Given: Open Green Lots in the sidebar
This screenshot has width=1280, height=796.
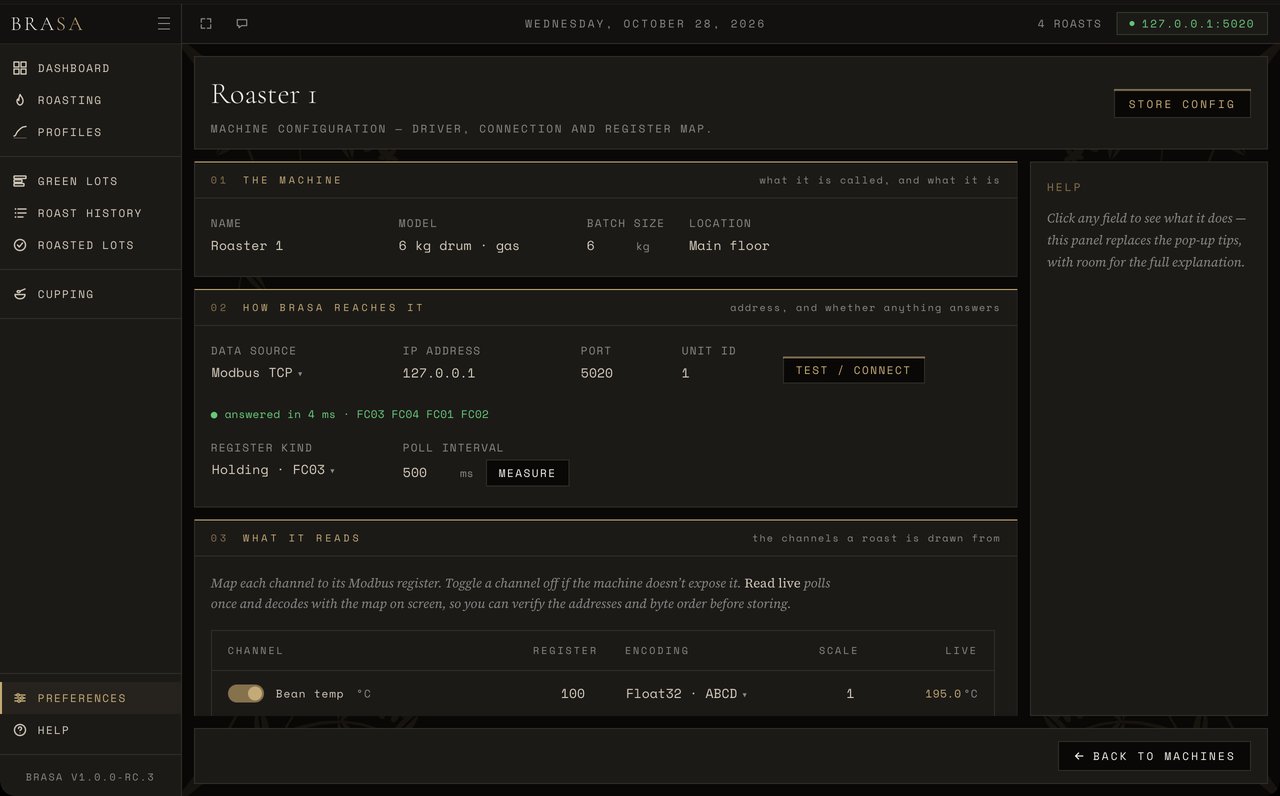Looking at the screenshot, I should pos(90,181).
